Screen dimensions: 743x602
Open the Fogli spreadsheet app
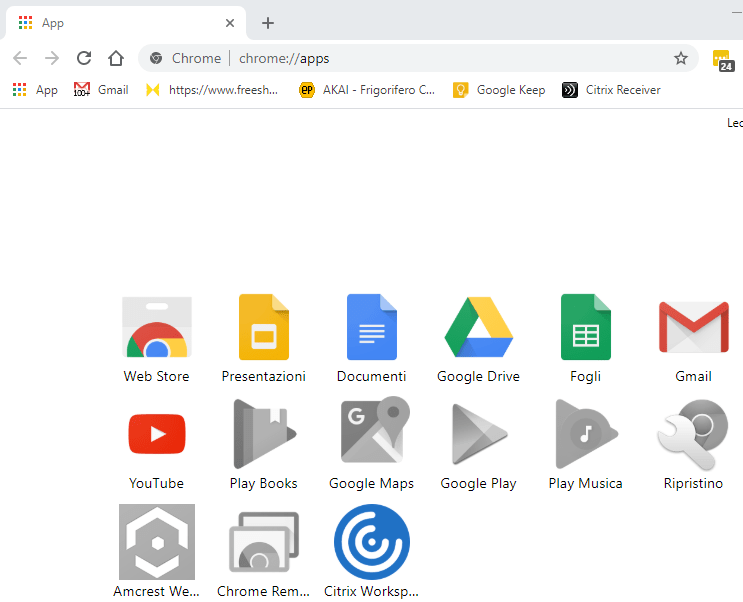click(x=586, y=327)
